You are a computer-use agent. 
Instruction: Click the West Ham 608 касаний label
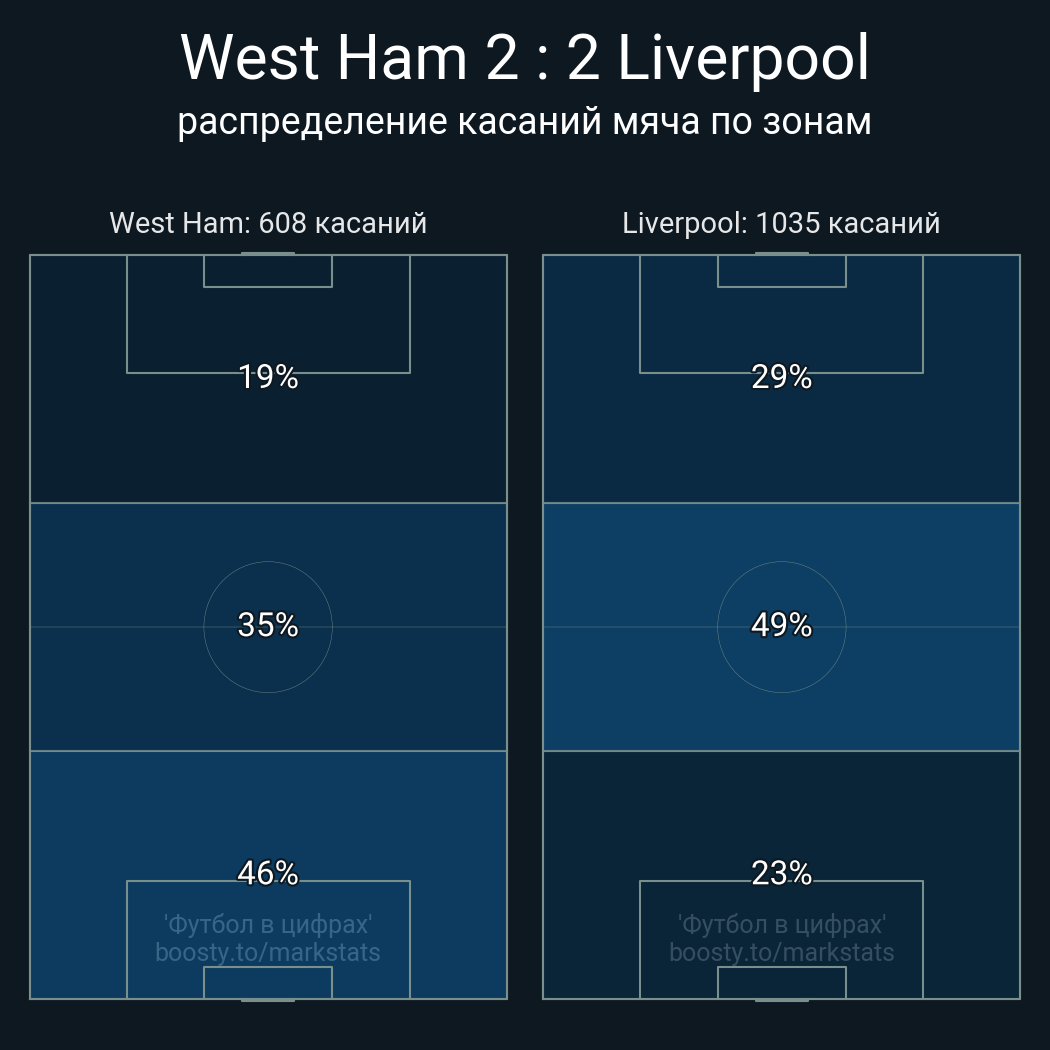coord(268,223)
